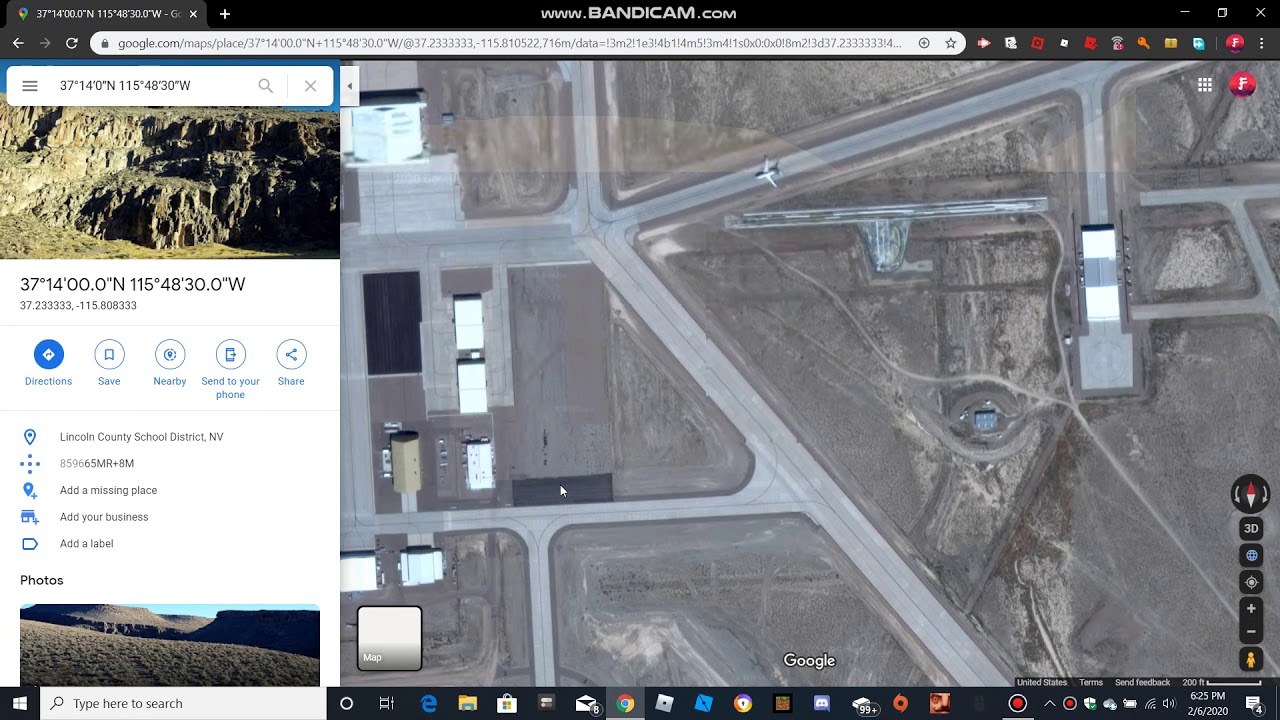Click the map scale 200 ft

pyautogui.click(x=1220, y=682)
